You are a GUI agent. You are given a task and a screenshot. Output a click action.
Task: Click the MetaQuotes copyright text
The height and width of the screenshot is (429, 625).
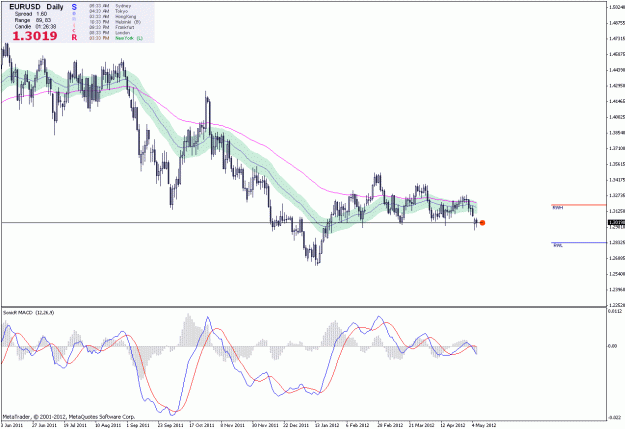pos(69,417)
